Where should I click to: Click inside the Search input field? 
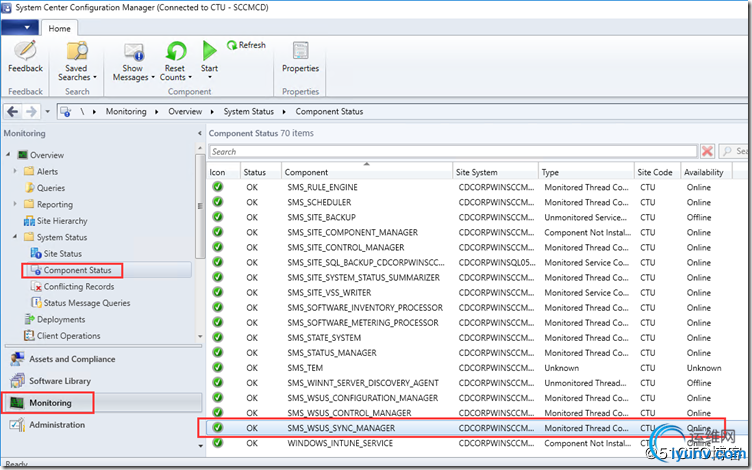pos(453,152)
